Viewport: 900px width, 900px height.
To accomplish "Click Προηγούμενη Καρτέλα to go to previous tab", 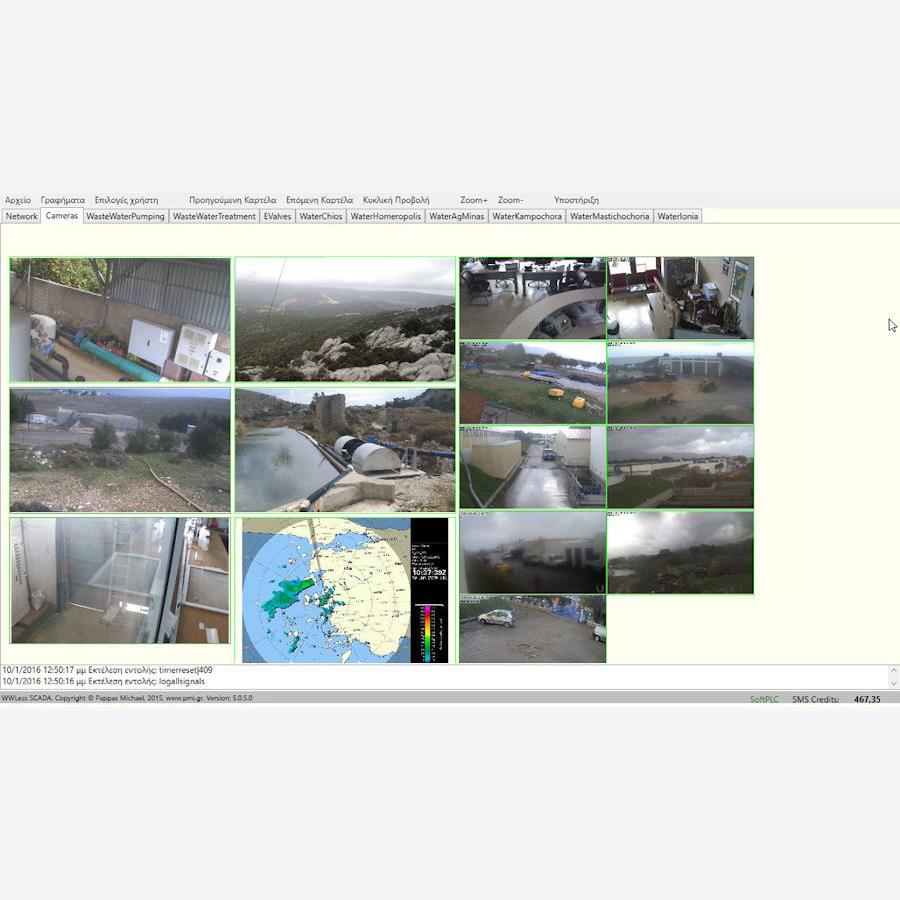I will 232,200.
